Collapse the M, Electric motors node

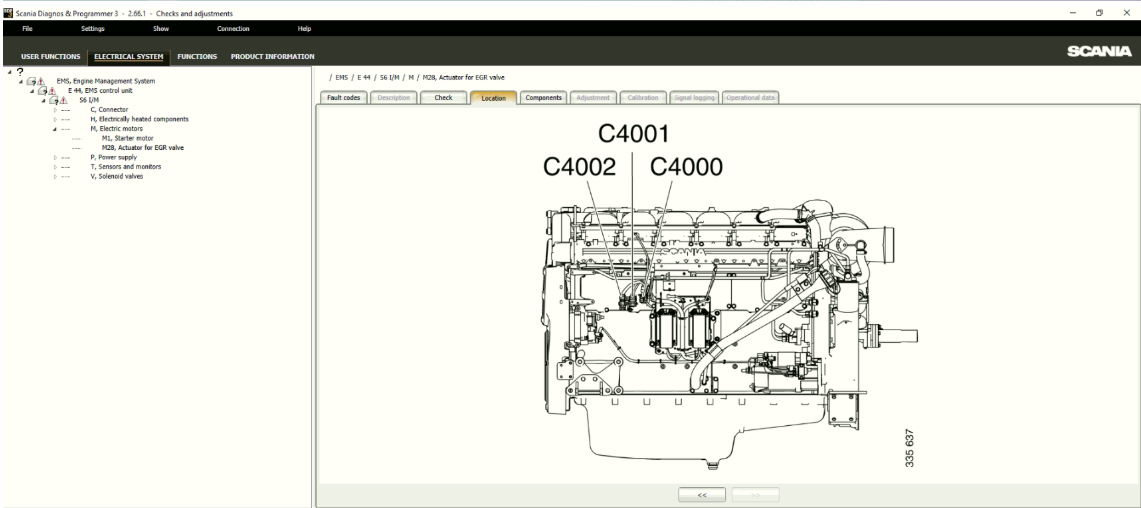pyautogui.click(x=55, y=129)
